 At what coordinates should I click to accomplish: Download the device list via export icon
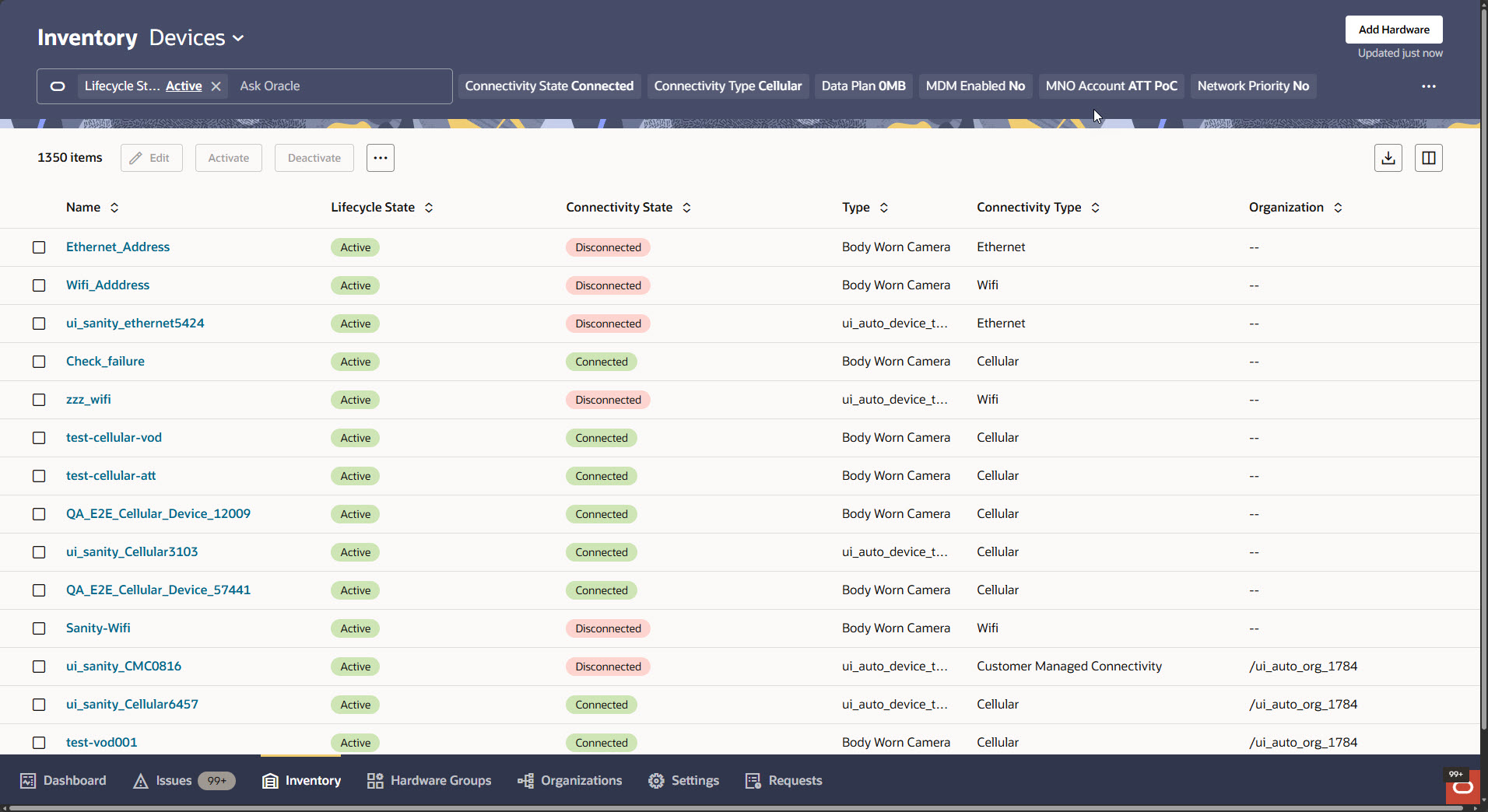tap(1388, 157)
